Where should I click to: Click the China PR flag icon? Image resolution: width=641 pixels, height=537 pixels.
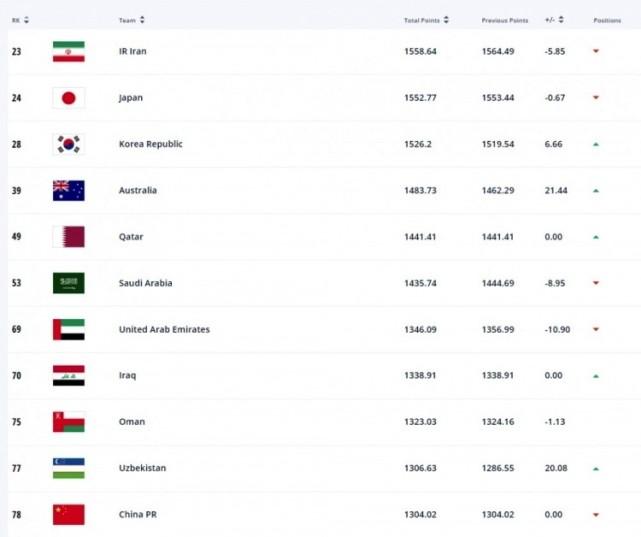[x=68, y=514]
